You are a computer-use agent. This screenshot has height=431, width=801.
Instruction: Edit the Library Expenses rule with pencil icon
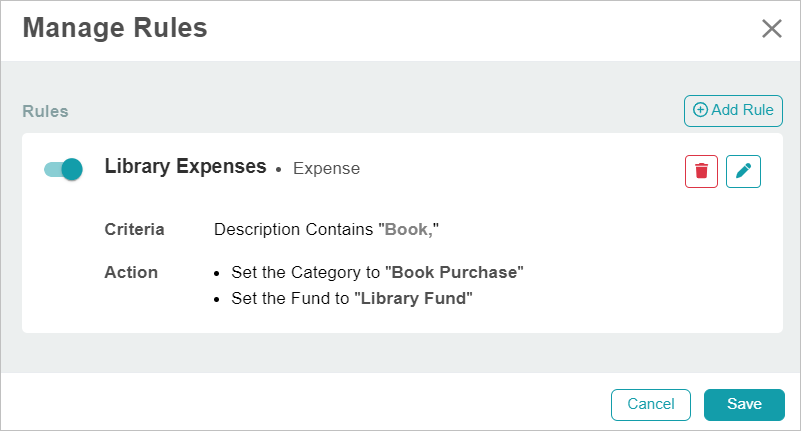click(x=743, y=172)
